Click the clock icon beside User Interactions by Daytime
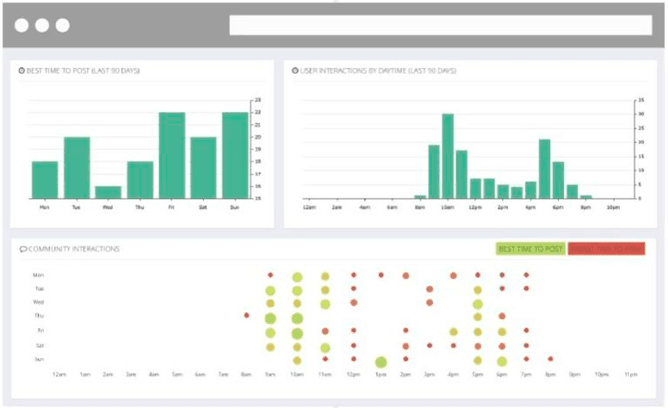Image resolution: width=668 pixels, height=408 pixels. [295, 71]
